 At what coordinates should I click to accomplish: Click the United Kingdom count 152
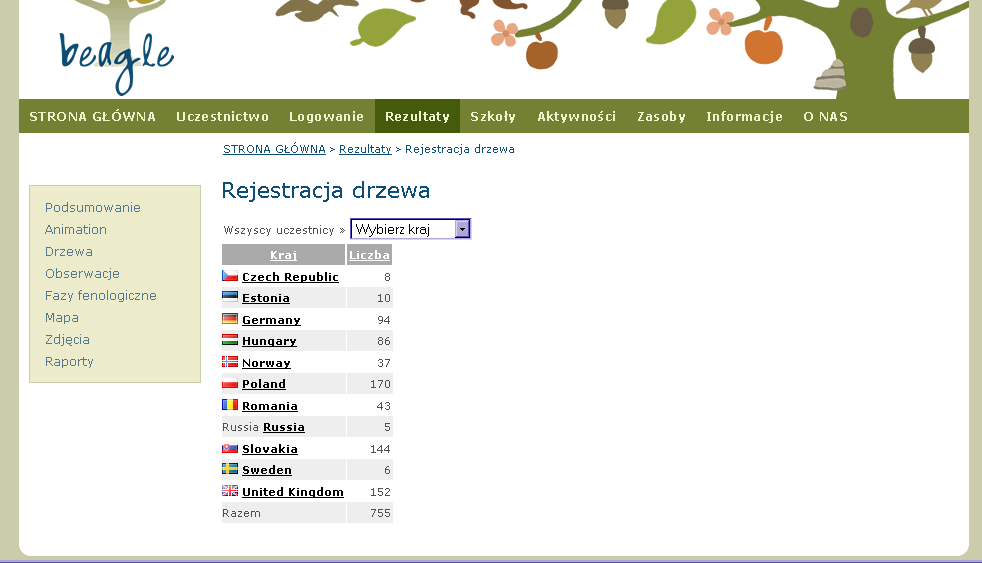click(380, 492)
